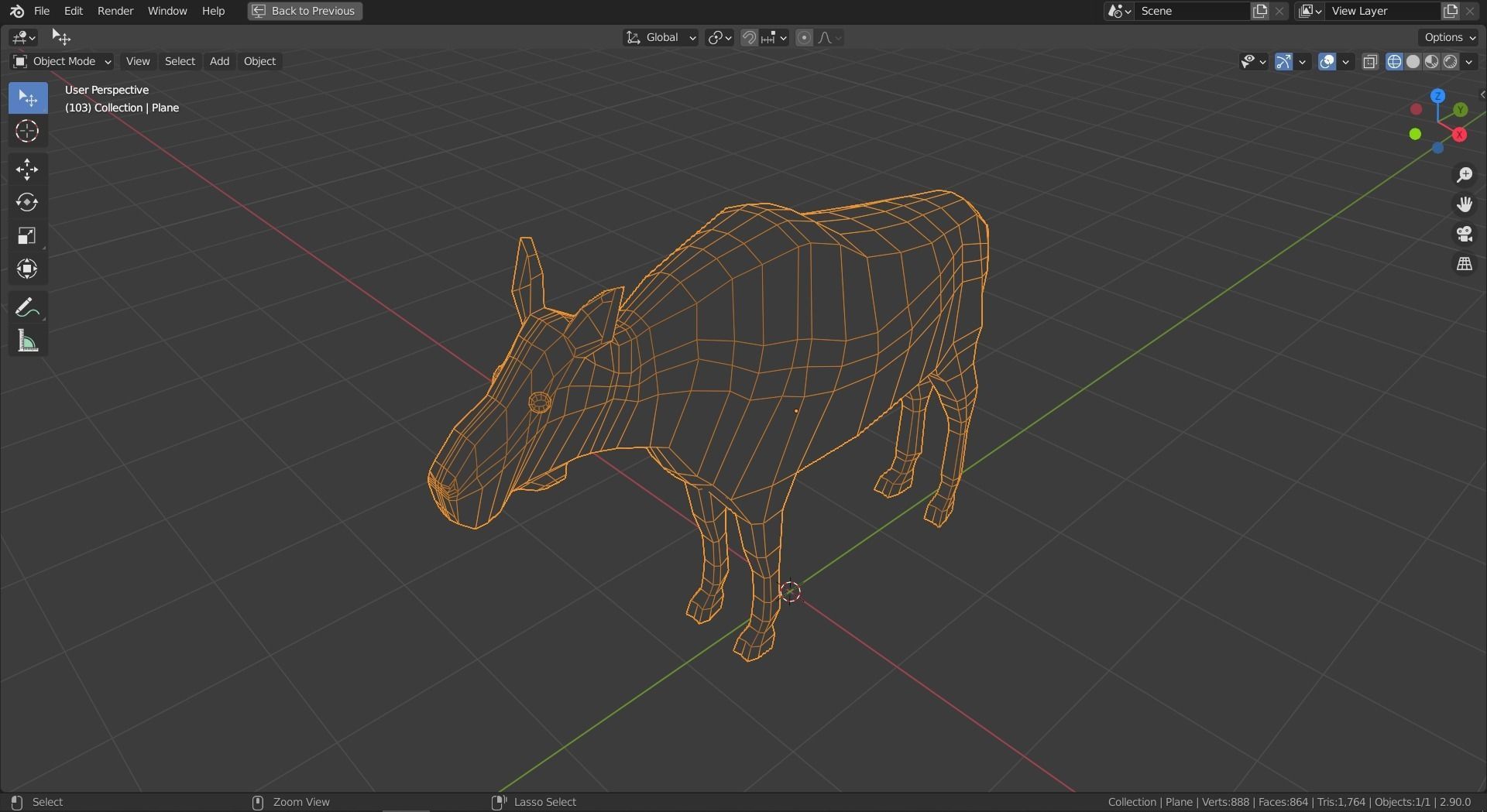Click the 3D cursor at world origin

[790, 592]
